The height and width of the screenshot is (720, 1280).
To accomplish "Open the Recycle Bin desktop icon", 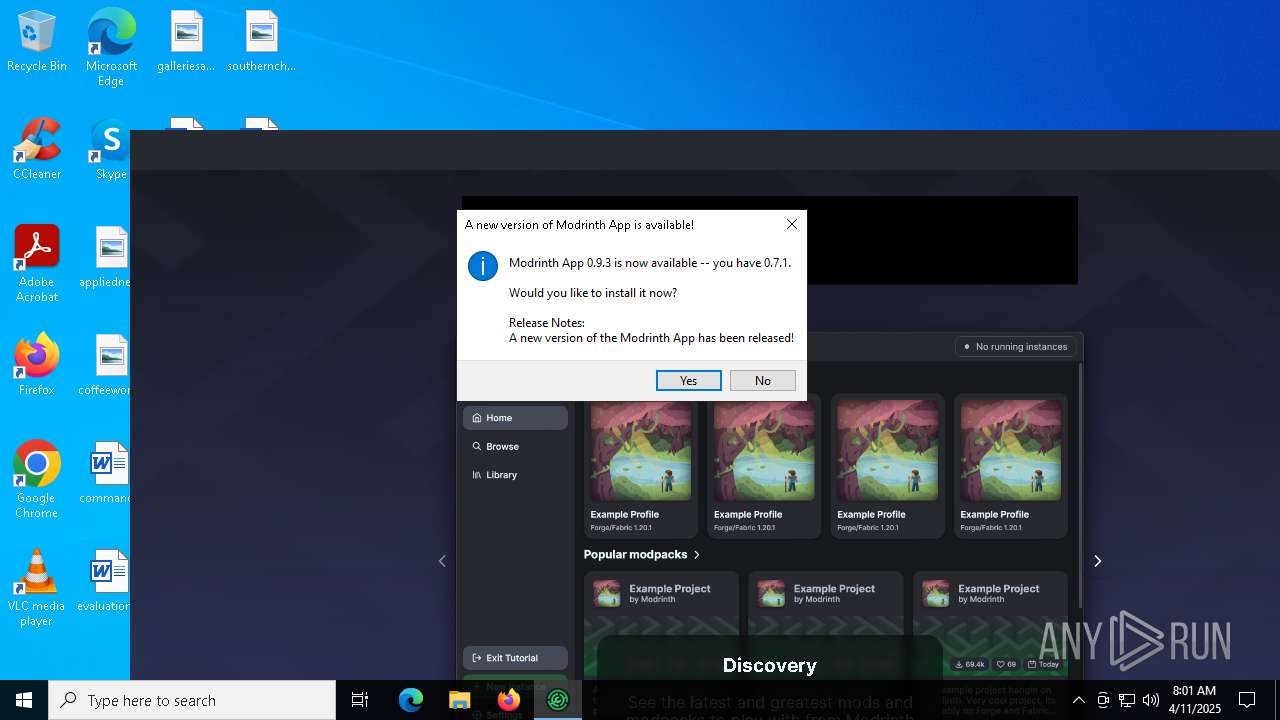I will point(37,42).
